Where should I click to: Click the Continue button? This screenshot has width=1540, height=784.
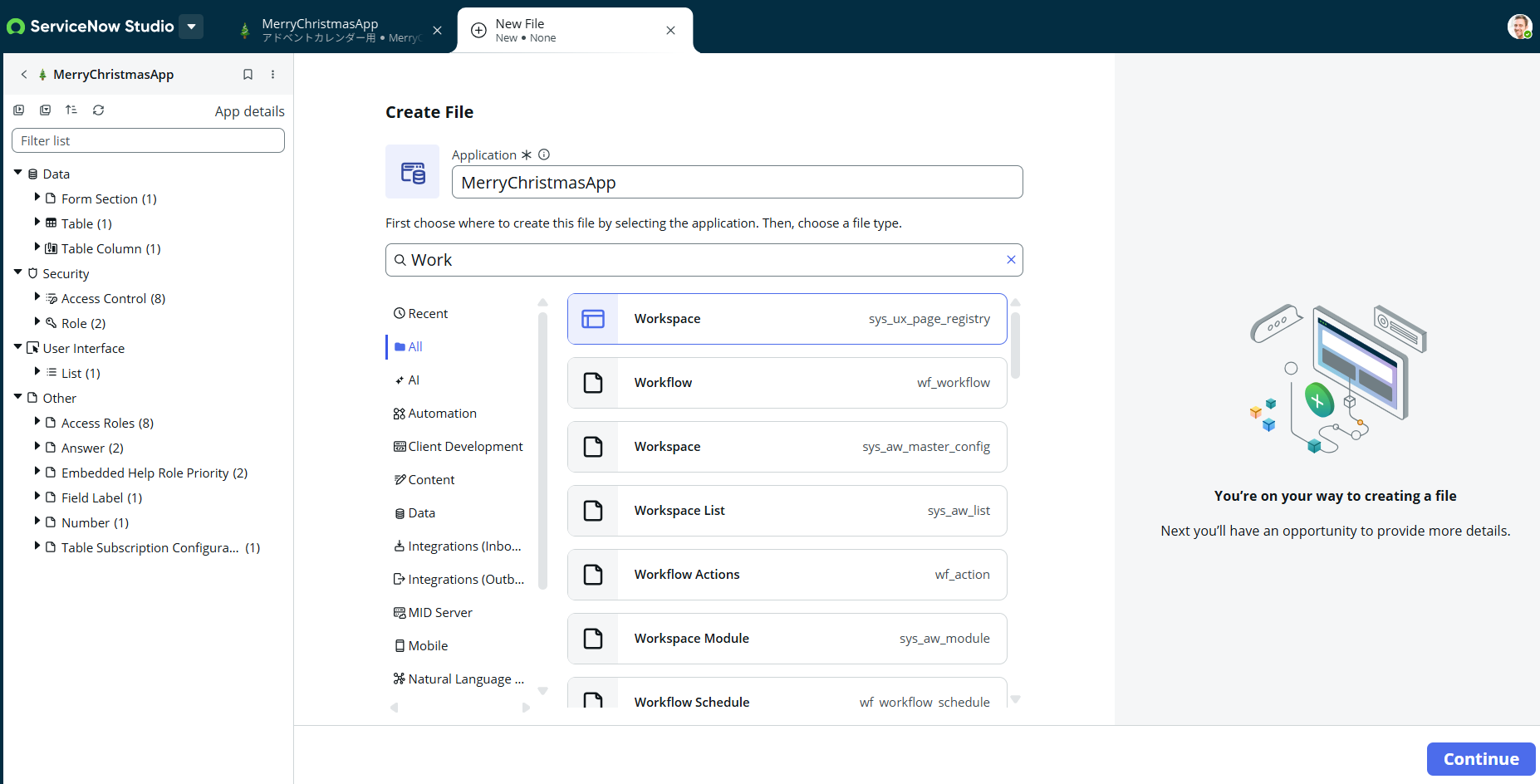[x=1481, y=759]
